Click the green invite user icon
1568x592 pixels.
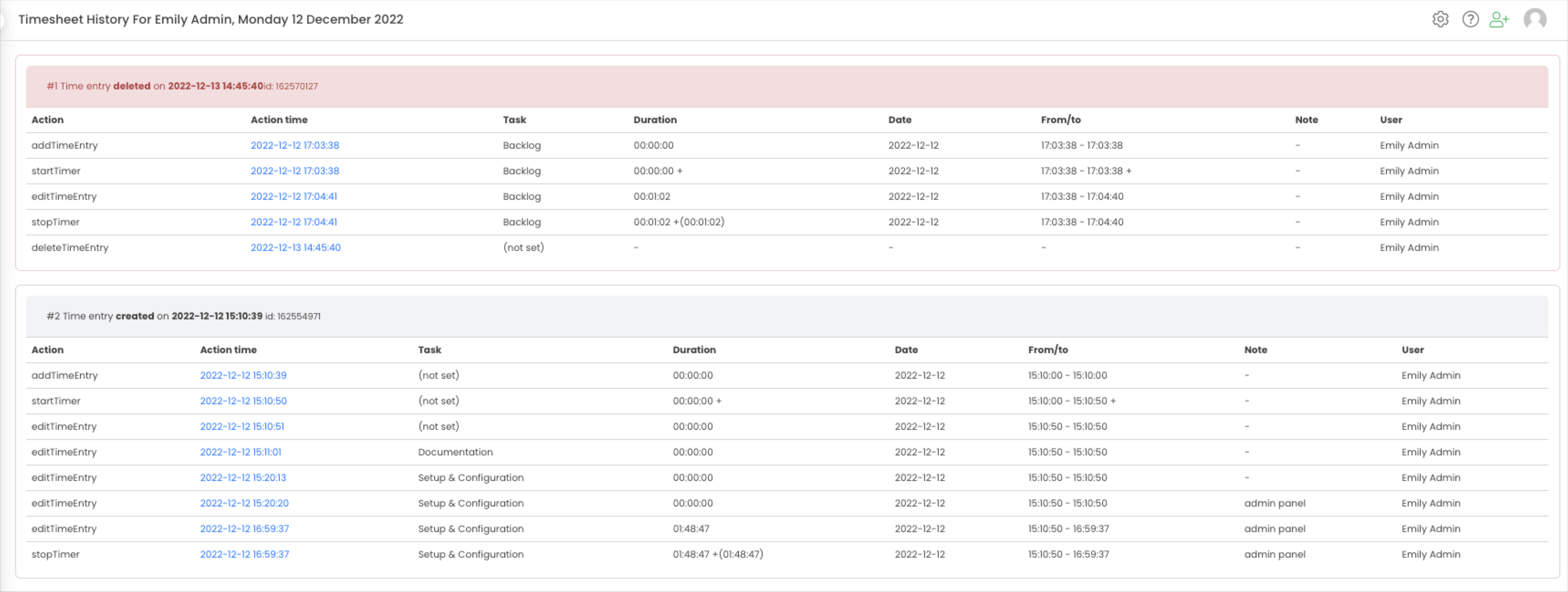[1499, 20]
